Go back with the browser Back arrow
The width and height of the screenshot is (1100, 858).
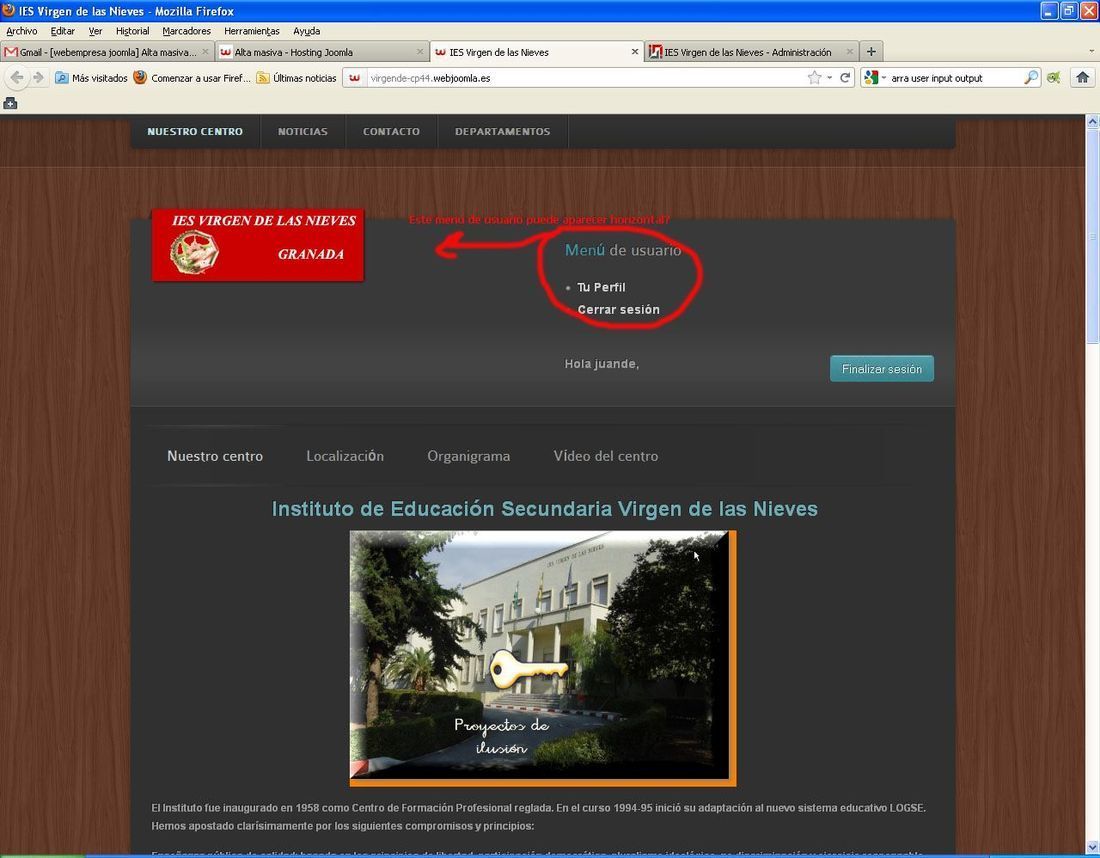click(17, 78)
